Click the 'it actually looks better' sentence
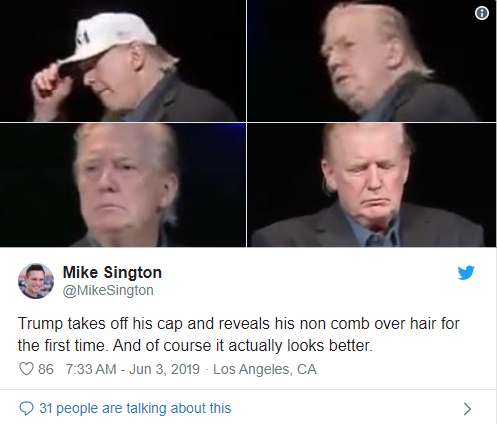The image size is (497, 424). coord(294,346)
